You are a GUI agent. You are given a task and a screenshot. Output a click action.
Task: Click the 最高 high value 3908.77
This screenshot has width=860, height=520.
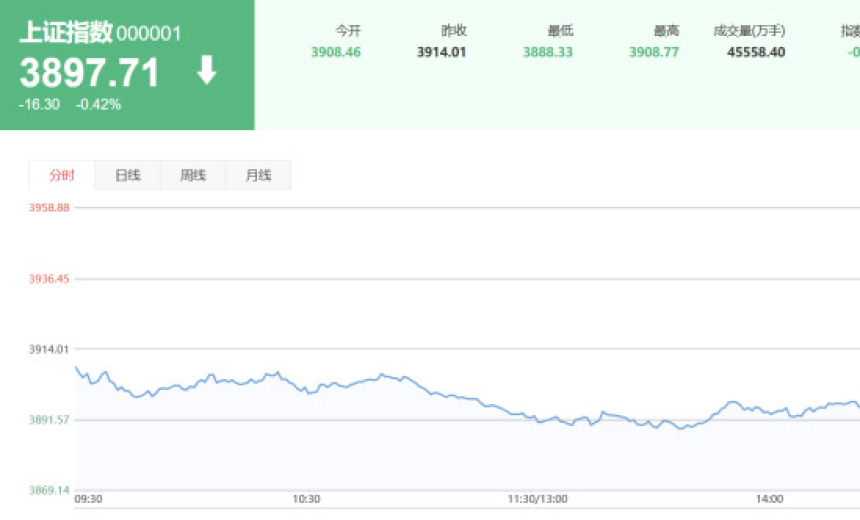(654, 52)
